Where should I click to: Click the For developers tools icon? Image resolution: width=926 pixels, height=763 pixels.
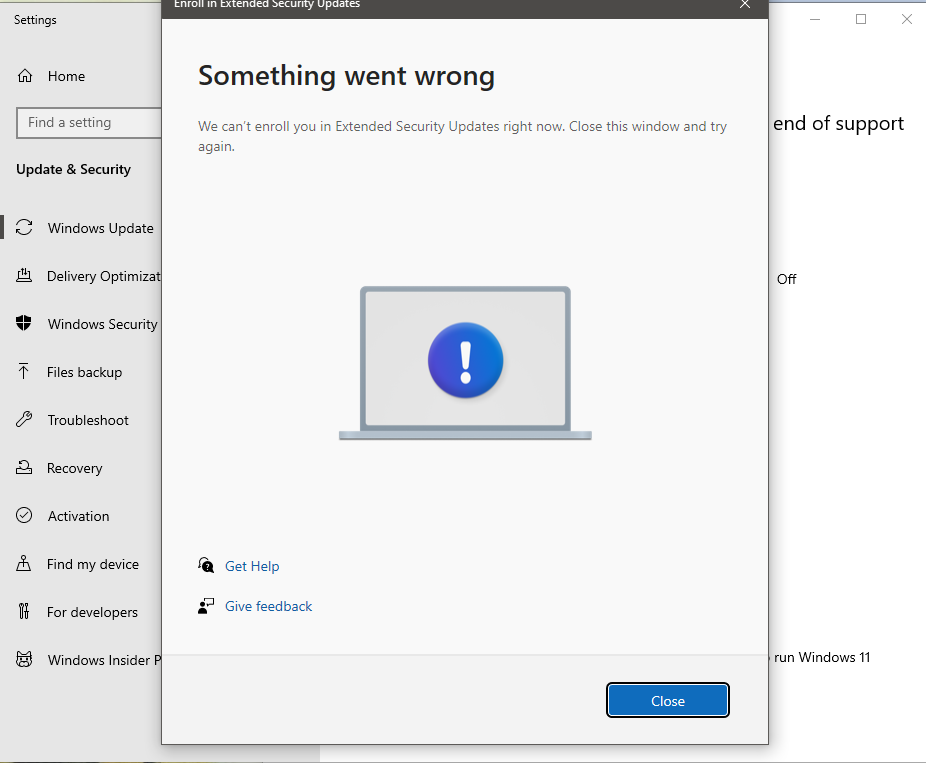[24, 611]
